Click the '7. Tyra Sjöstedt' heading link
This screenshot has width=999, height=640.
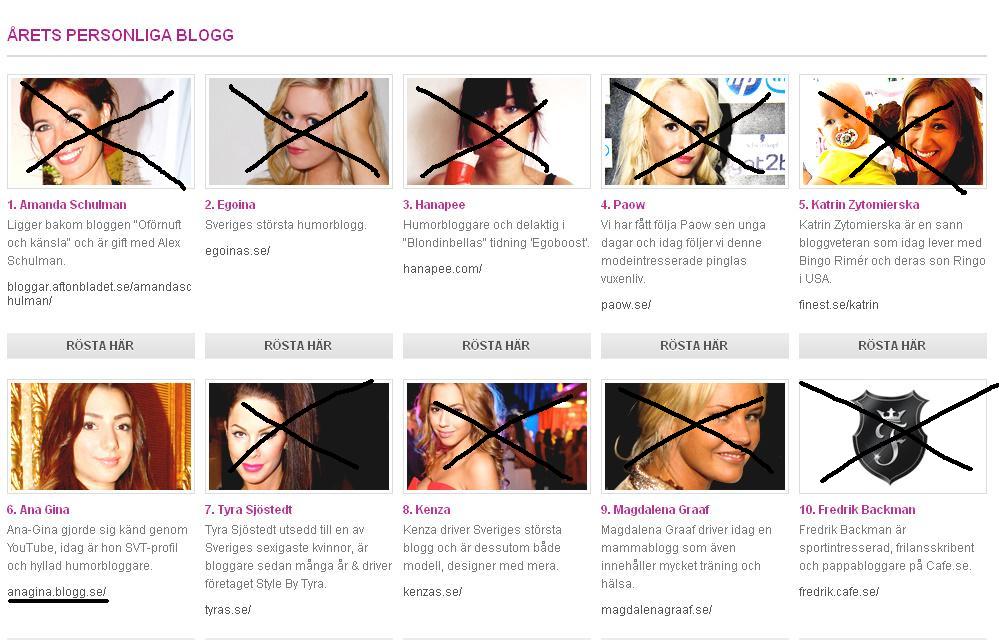point(248,509)
